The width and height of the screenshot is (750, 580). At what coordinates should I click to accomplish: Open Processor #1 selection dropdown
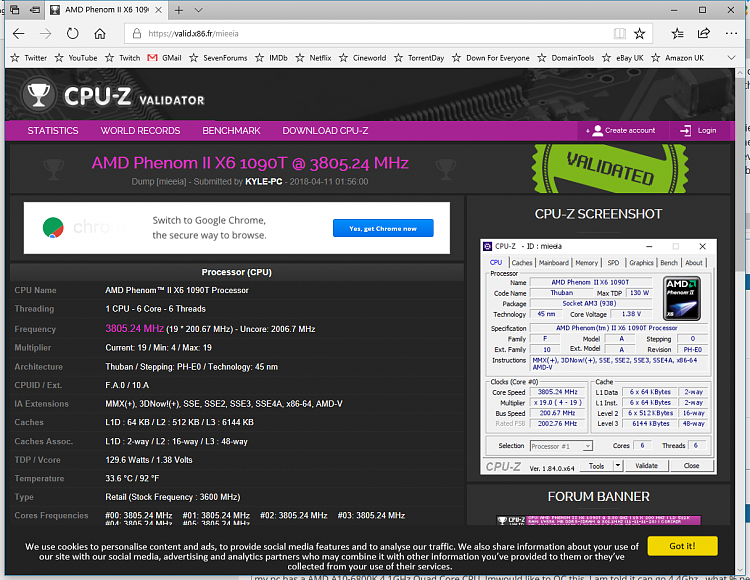pos(561,446)
